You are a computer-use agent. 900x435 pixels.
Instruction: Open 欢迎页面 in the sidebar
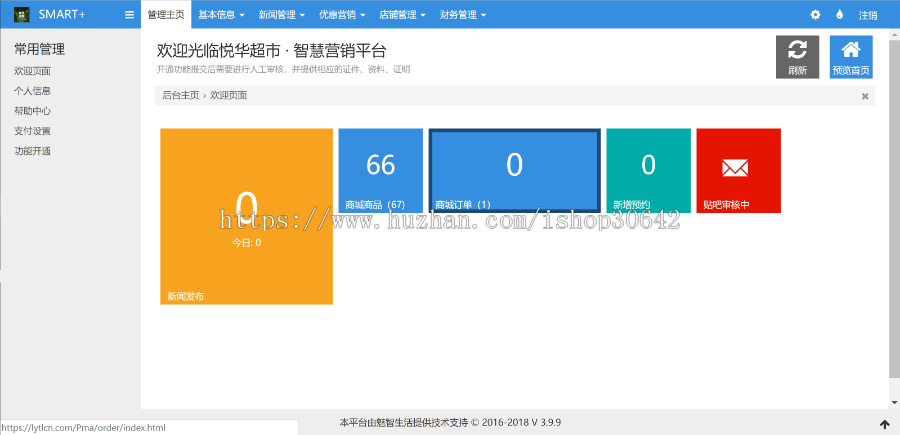point(33,71)
